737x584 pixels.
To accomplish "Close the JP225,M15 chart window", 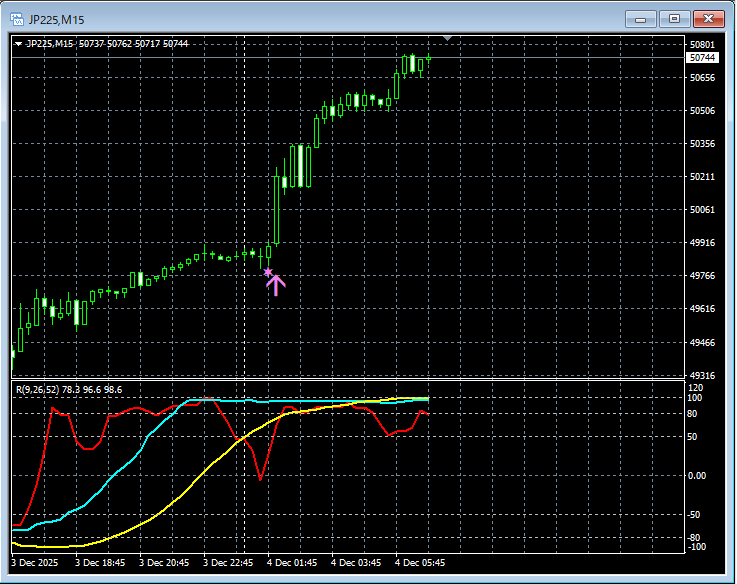I will tap(709, 19).
